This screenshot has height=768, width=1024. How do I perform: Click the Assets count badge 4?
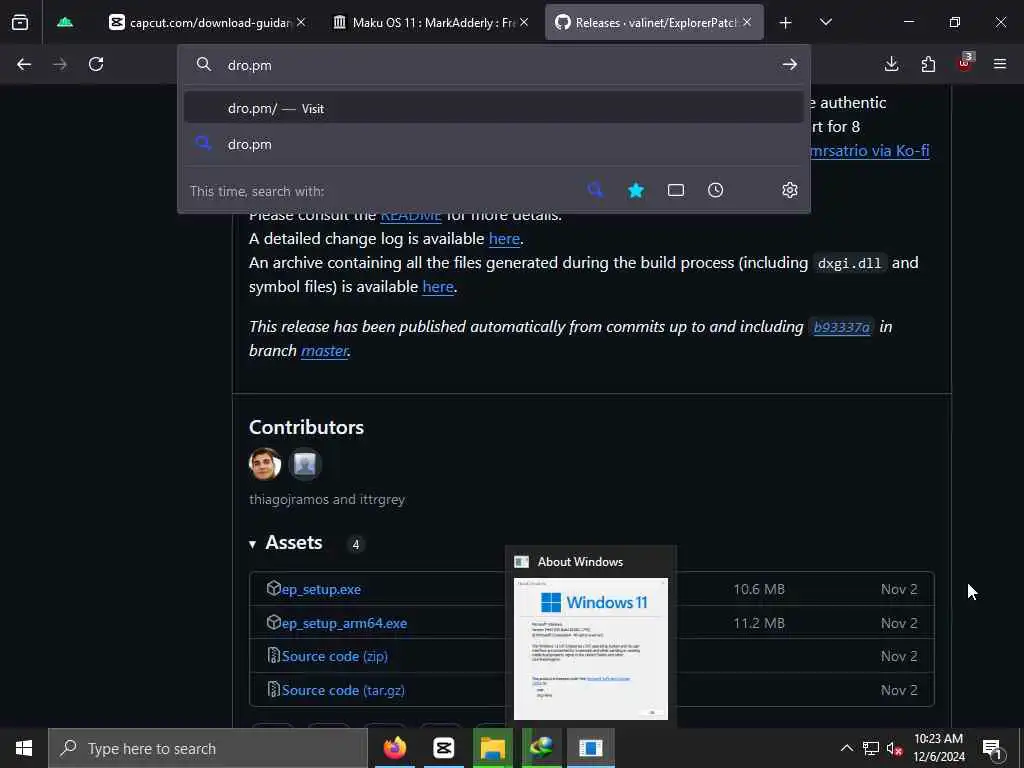click(x=355, y=544)
